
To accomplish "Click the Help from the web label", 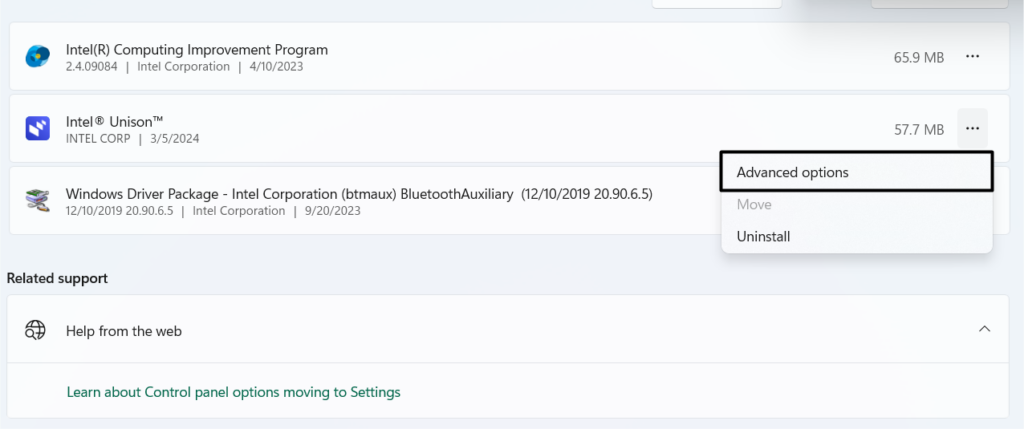I will coord(123,330).
